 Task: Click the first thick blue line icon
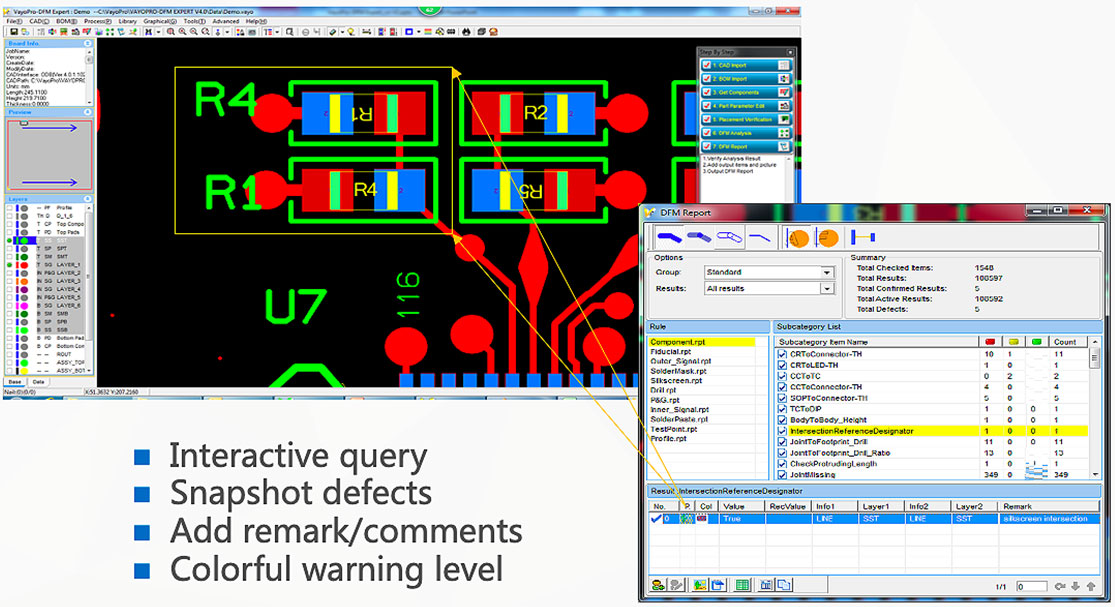tap(669, 238)
